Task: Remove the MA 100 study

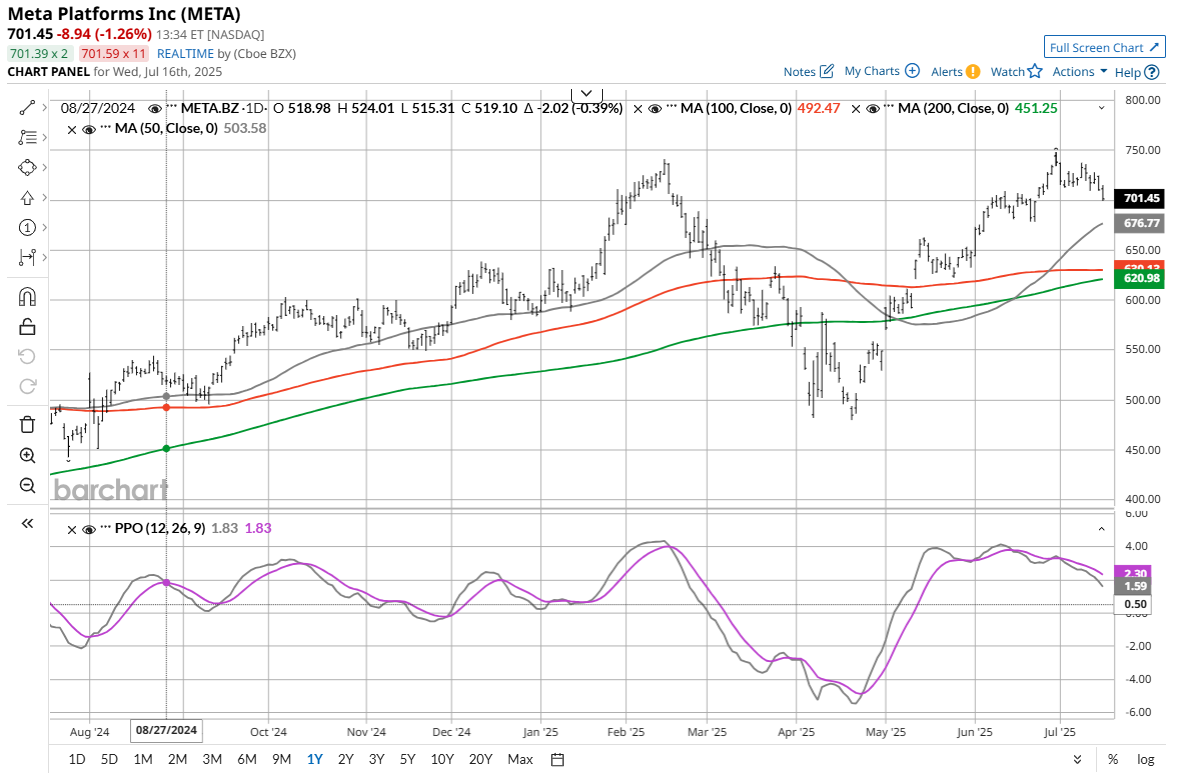Action: pos(638,109)
